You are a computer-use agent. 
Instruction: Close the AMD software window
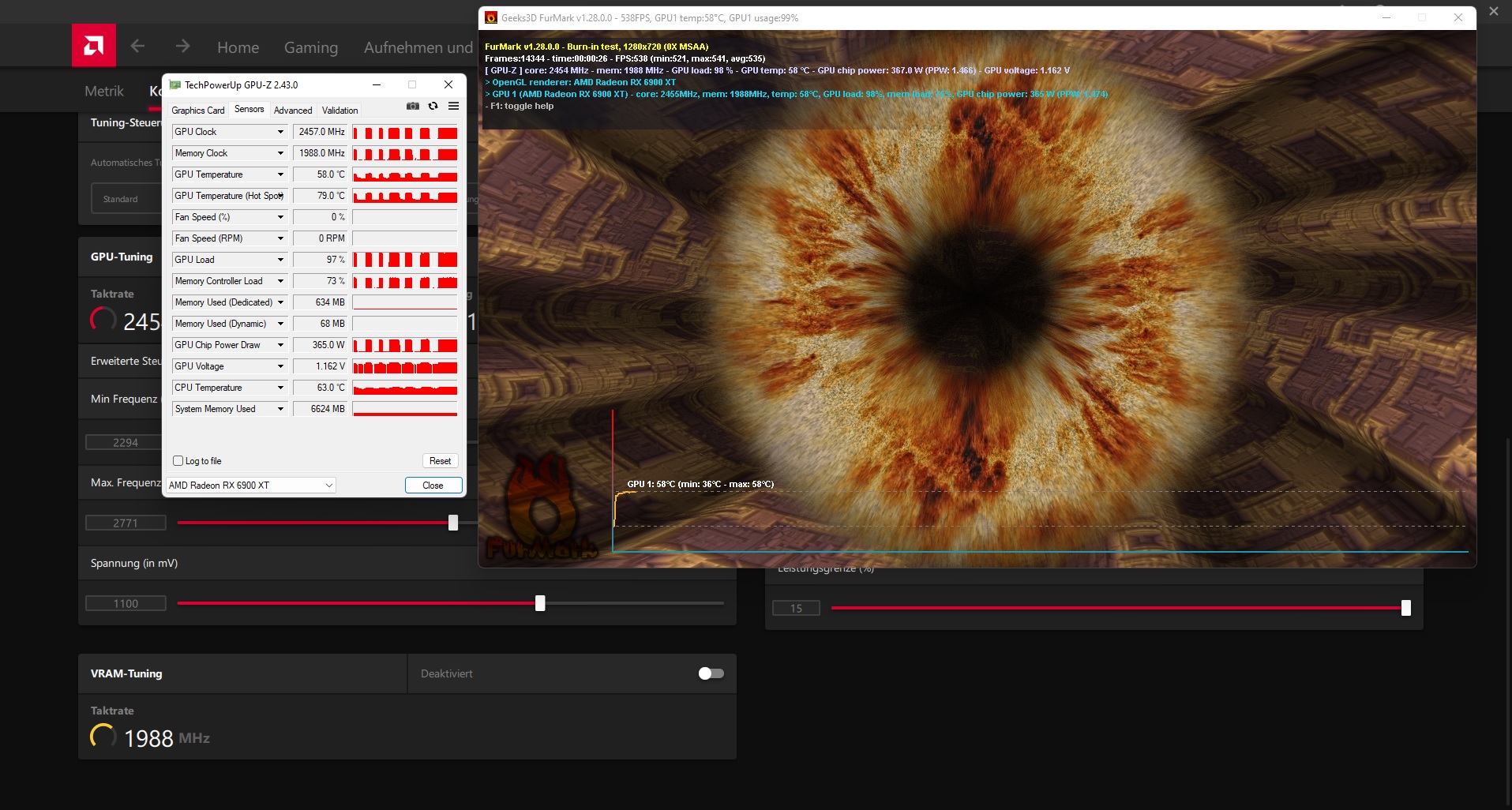click(x=1494, y=11)
